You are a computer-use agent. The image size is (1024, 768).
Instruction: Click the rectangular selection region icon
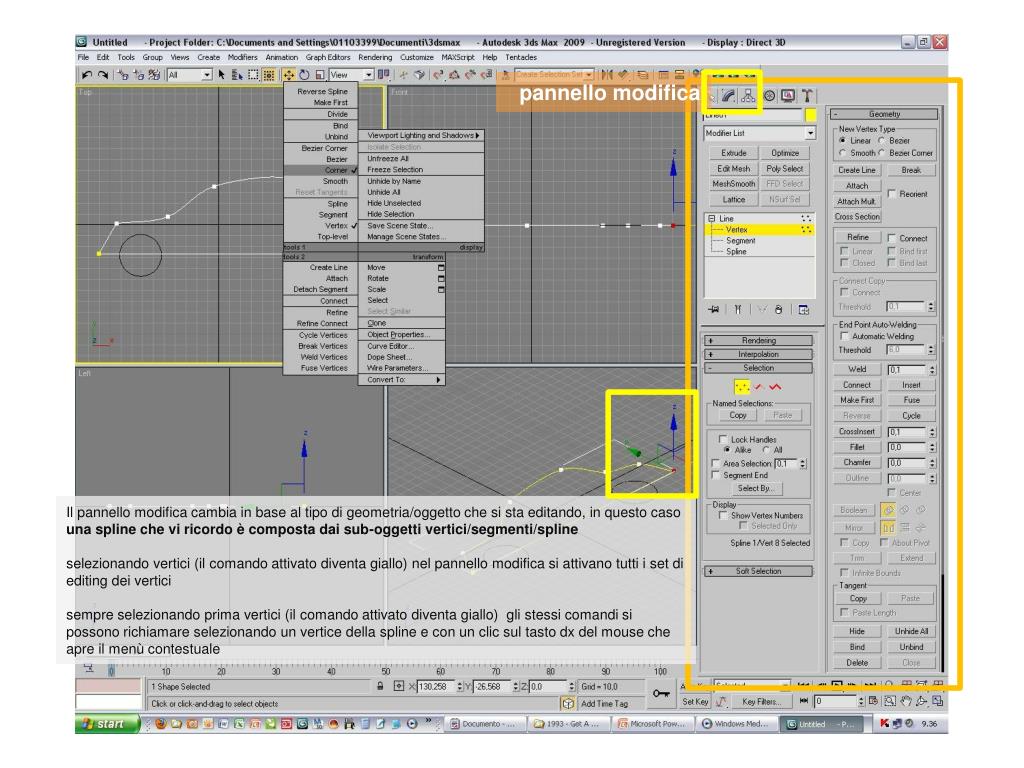tap(253, 75)
